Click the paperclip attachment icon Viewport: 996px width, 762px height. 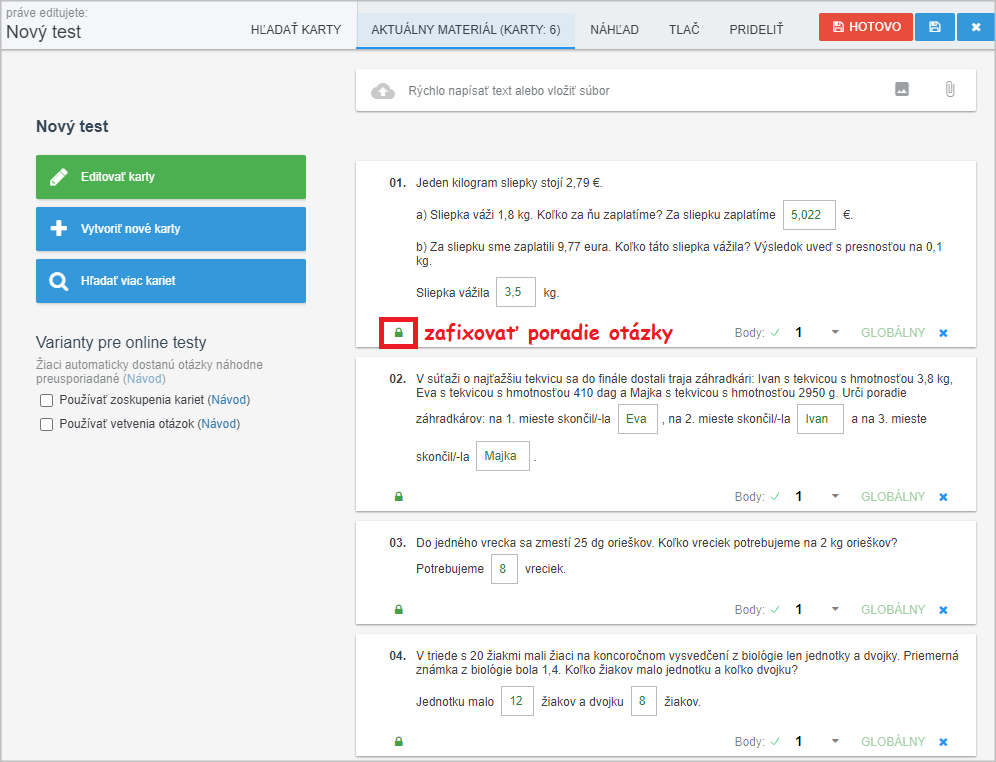coord(950,90)
